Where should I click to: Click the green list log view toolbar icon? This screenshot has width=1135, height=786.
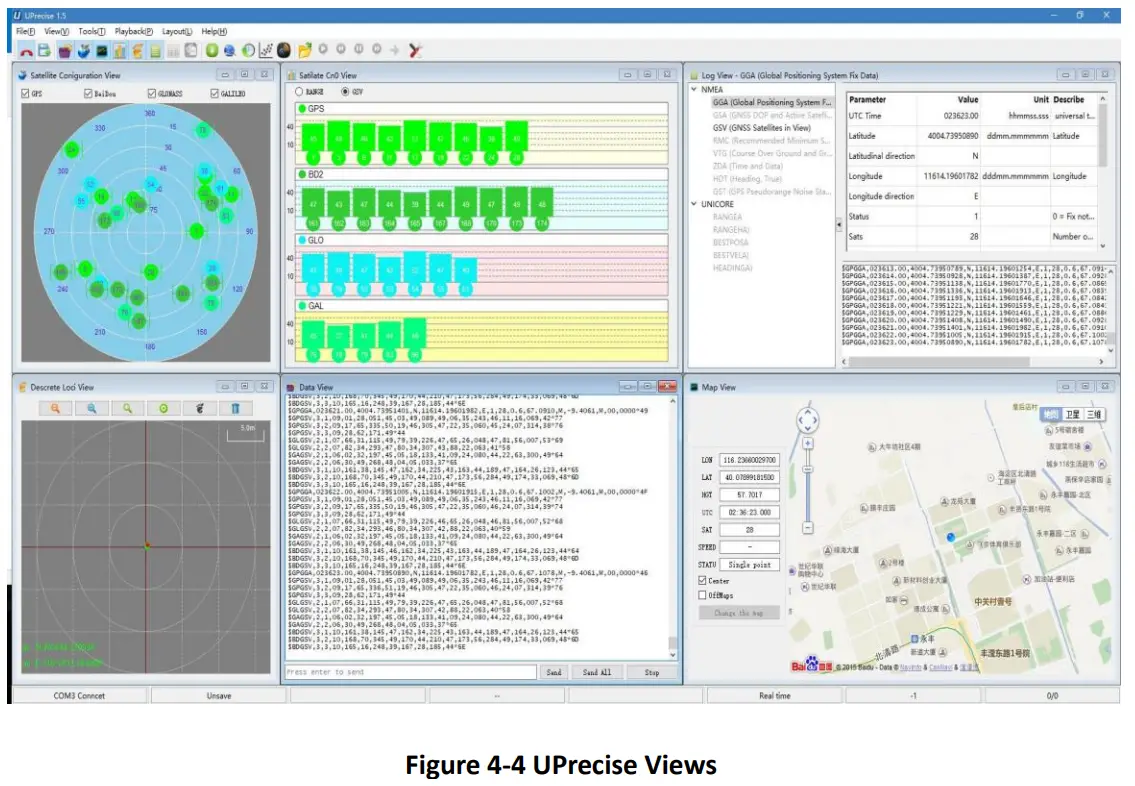tap(155, 51)
